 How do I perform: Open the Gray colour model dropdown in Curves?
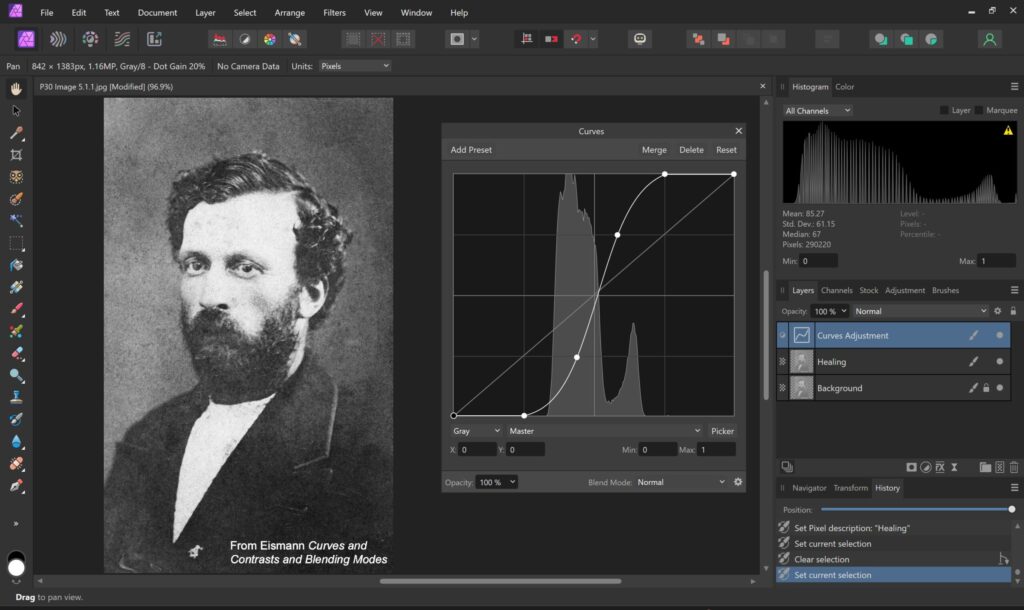pos(476,431)
